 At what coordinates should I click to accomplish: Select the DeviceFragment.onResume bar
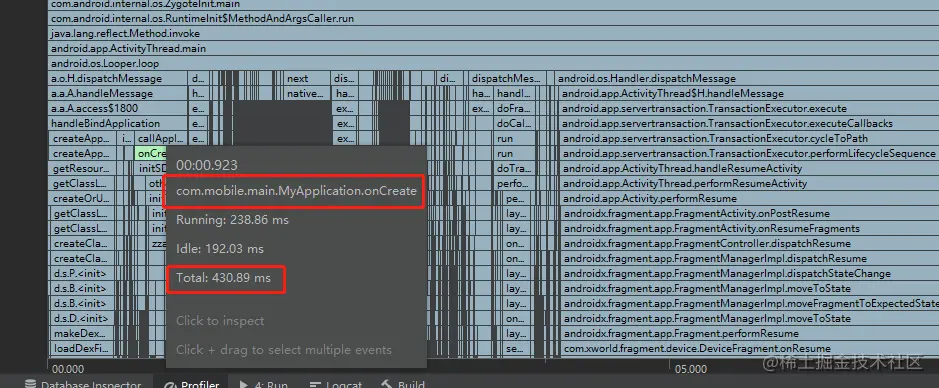[x=750, y=348]
